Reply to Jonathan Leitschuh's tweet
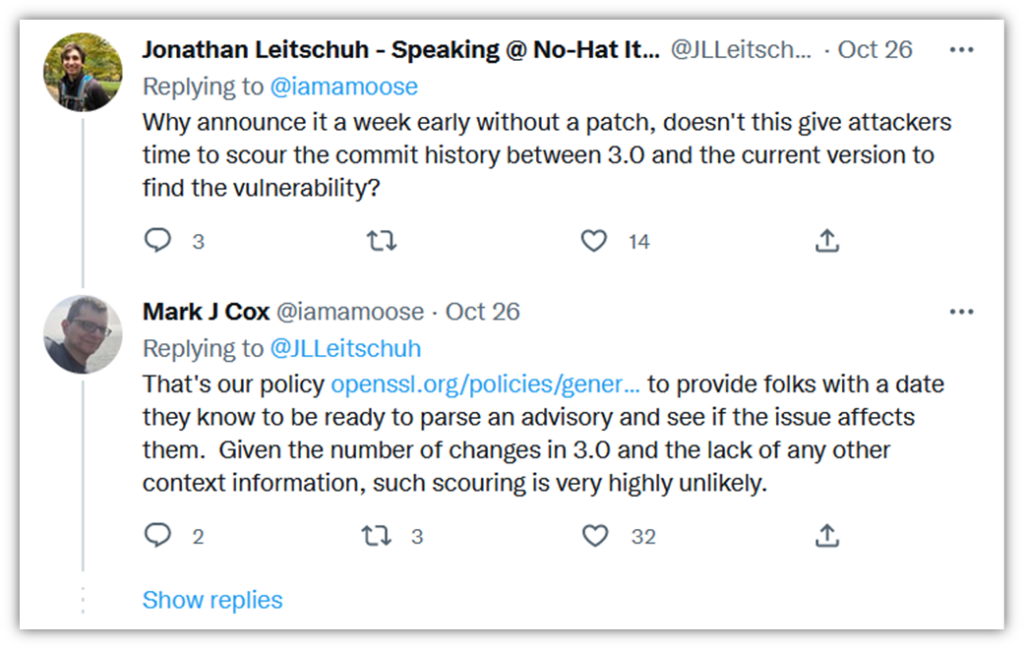 158,241
